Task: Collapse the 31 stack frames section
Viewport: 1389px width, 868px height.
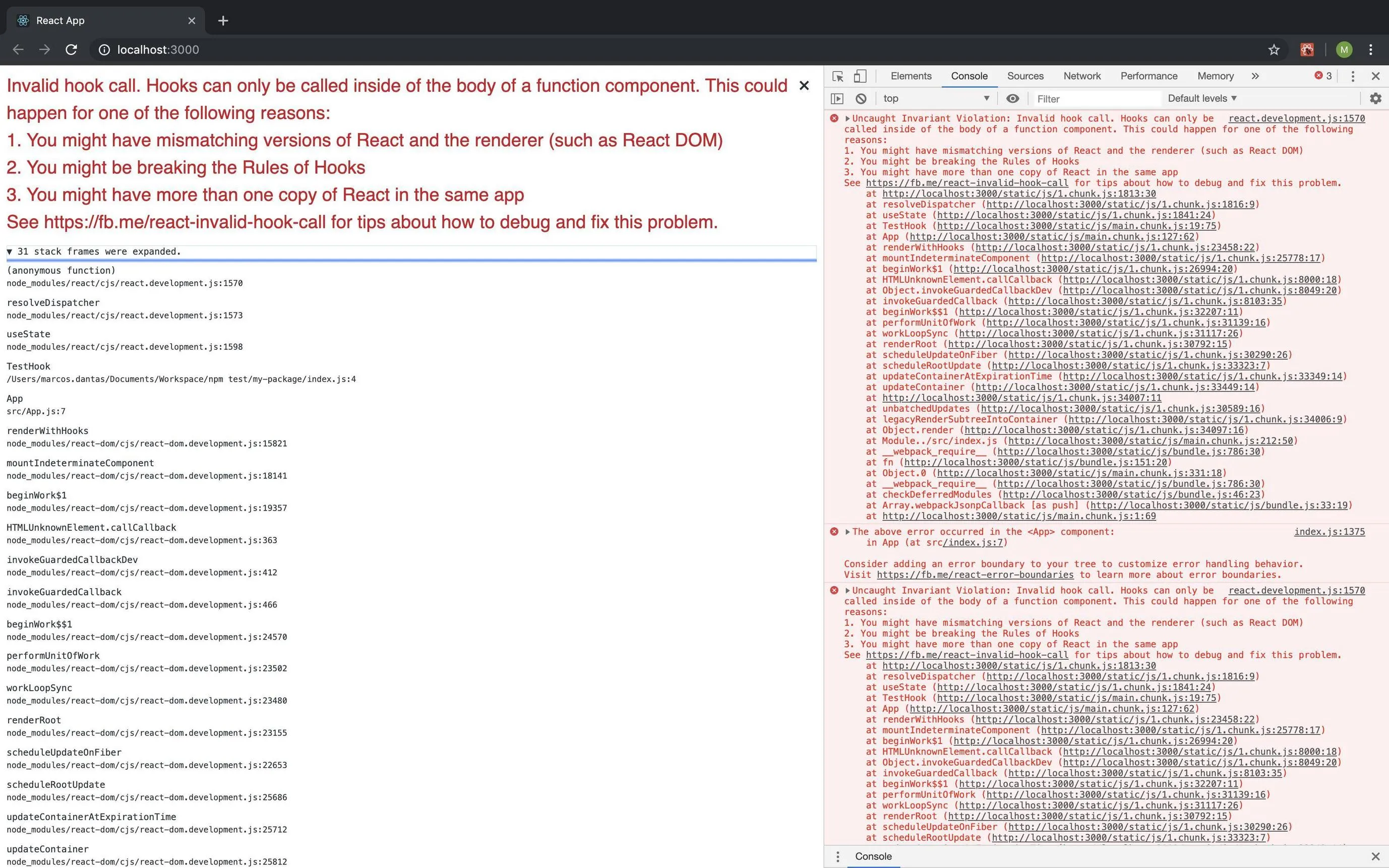Action: tap(10, 252)
